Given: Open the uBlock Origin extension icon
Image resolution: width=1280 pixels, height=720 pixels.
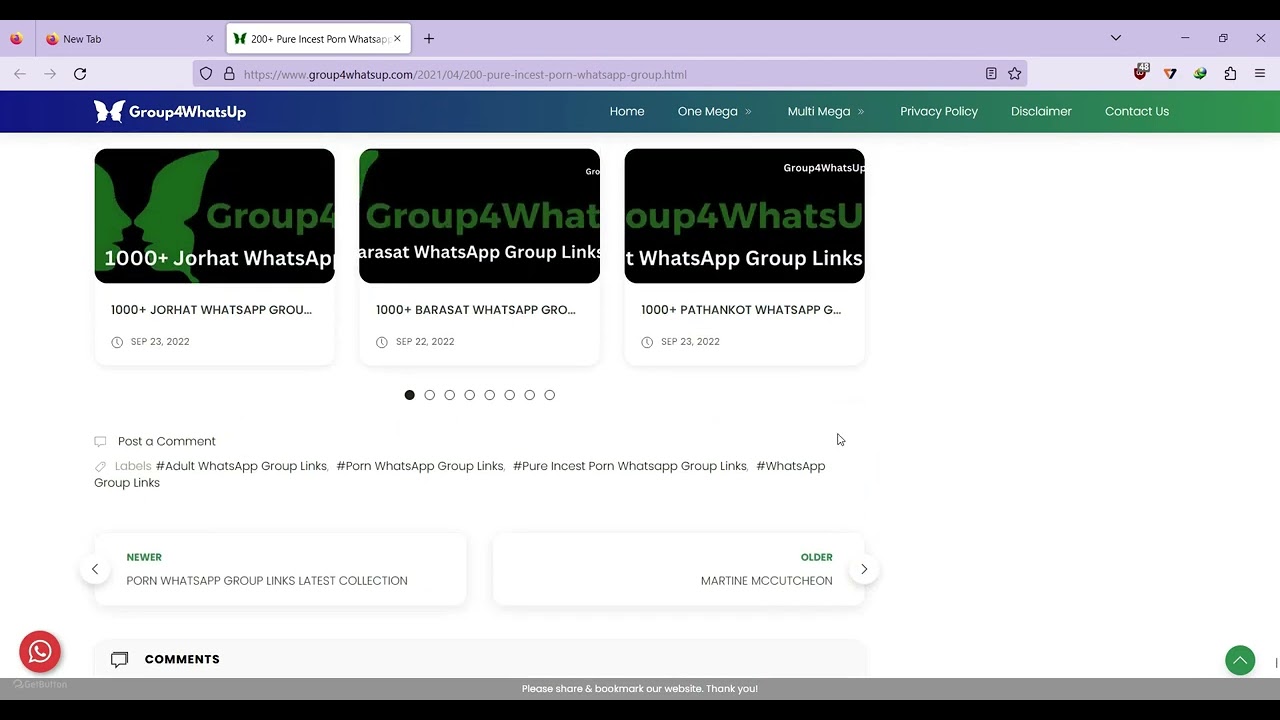Looking at the screenshot, I should [x=1141, y=73].
